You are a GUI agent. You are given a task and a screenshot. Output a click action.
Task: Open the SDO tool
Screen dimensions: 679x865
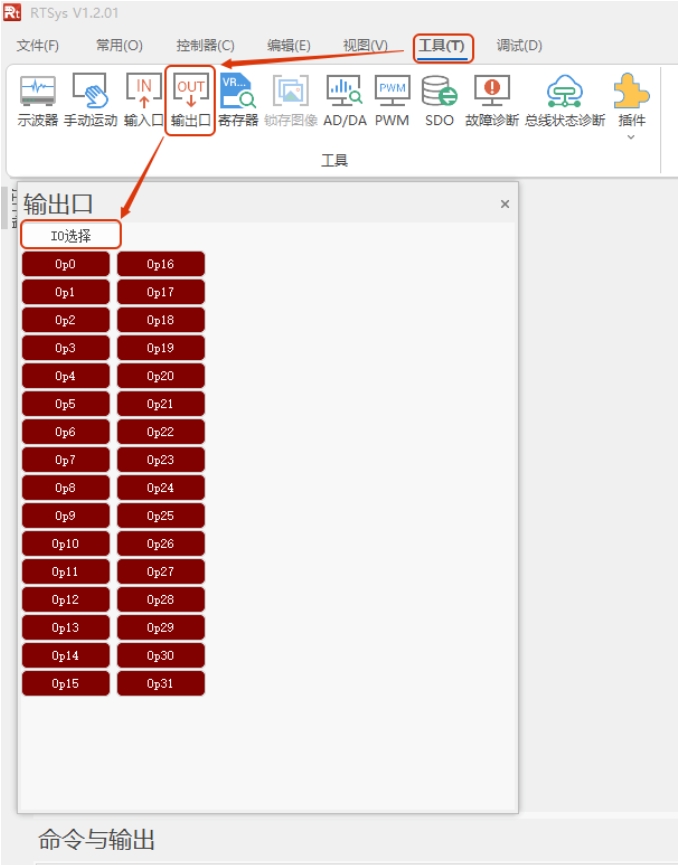pyautogui.click(x=440, y=101)
